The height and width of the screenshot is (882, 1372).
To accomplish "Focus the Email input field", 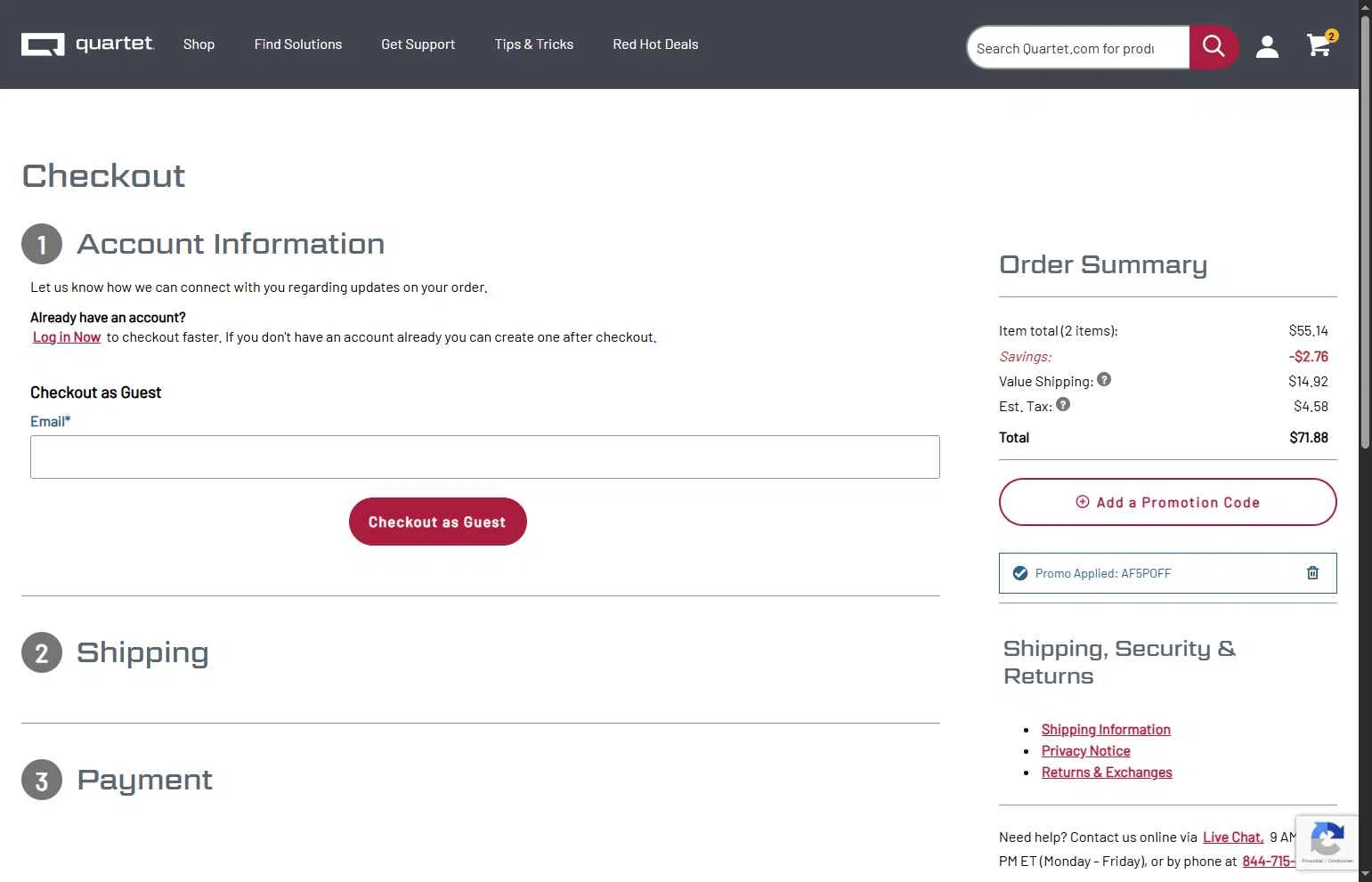I will pos(485,457).
